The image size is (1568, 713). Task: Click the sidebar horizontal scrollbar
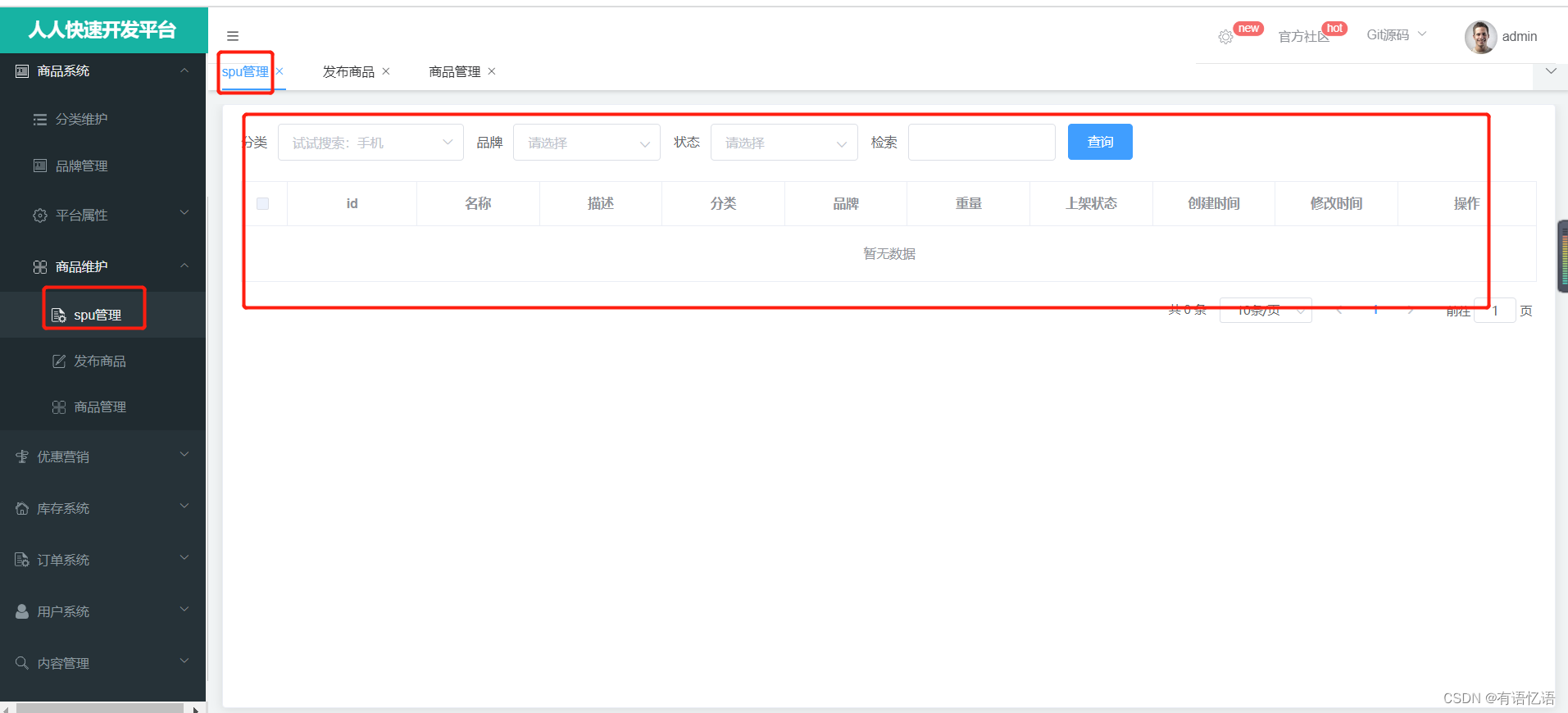pos(100,707)
